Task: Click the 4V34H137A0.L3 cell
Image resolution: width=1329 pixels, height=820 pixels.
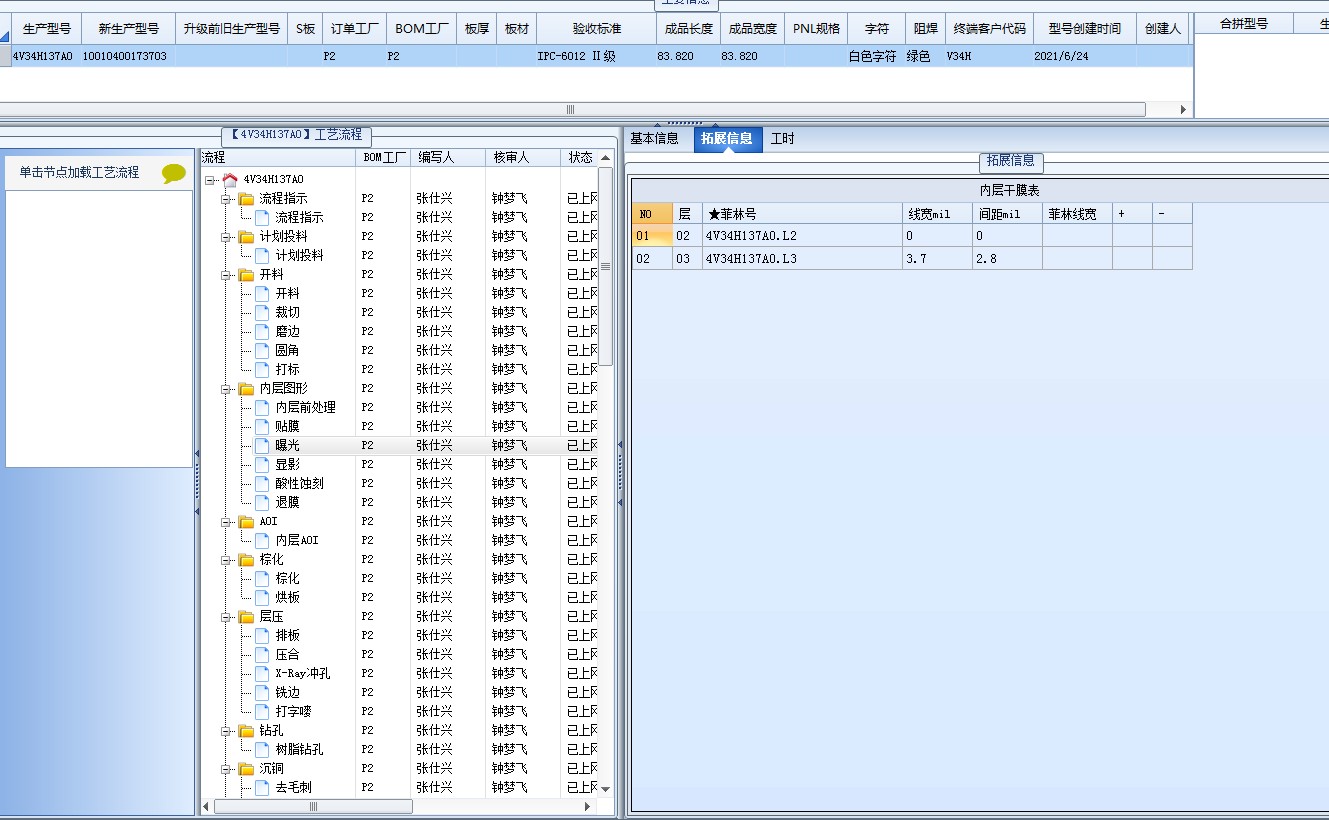Action: coord(802,258)
